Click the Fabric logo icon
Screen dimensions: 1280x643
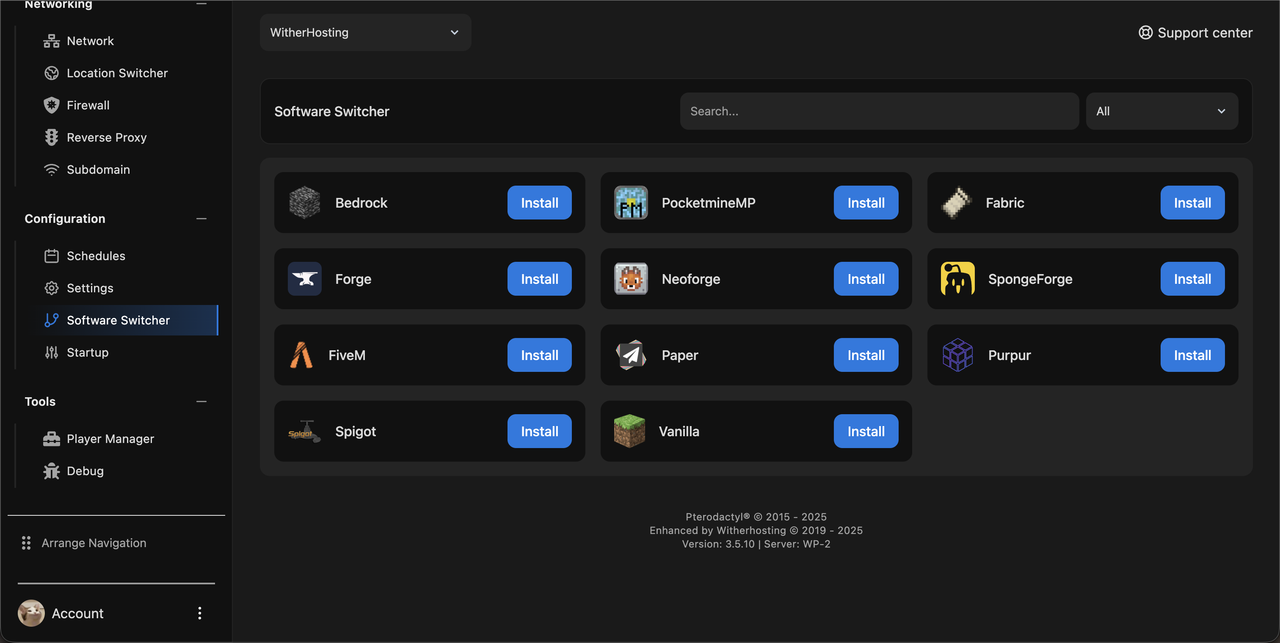957,203
